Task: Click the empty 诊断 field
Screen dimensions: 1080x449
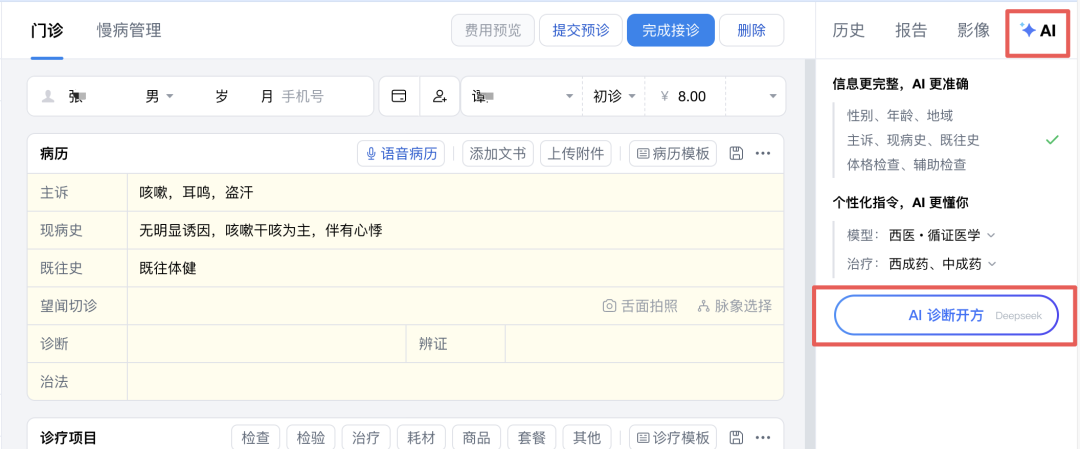Action: pyautogui.click(x=266, y=344)
